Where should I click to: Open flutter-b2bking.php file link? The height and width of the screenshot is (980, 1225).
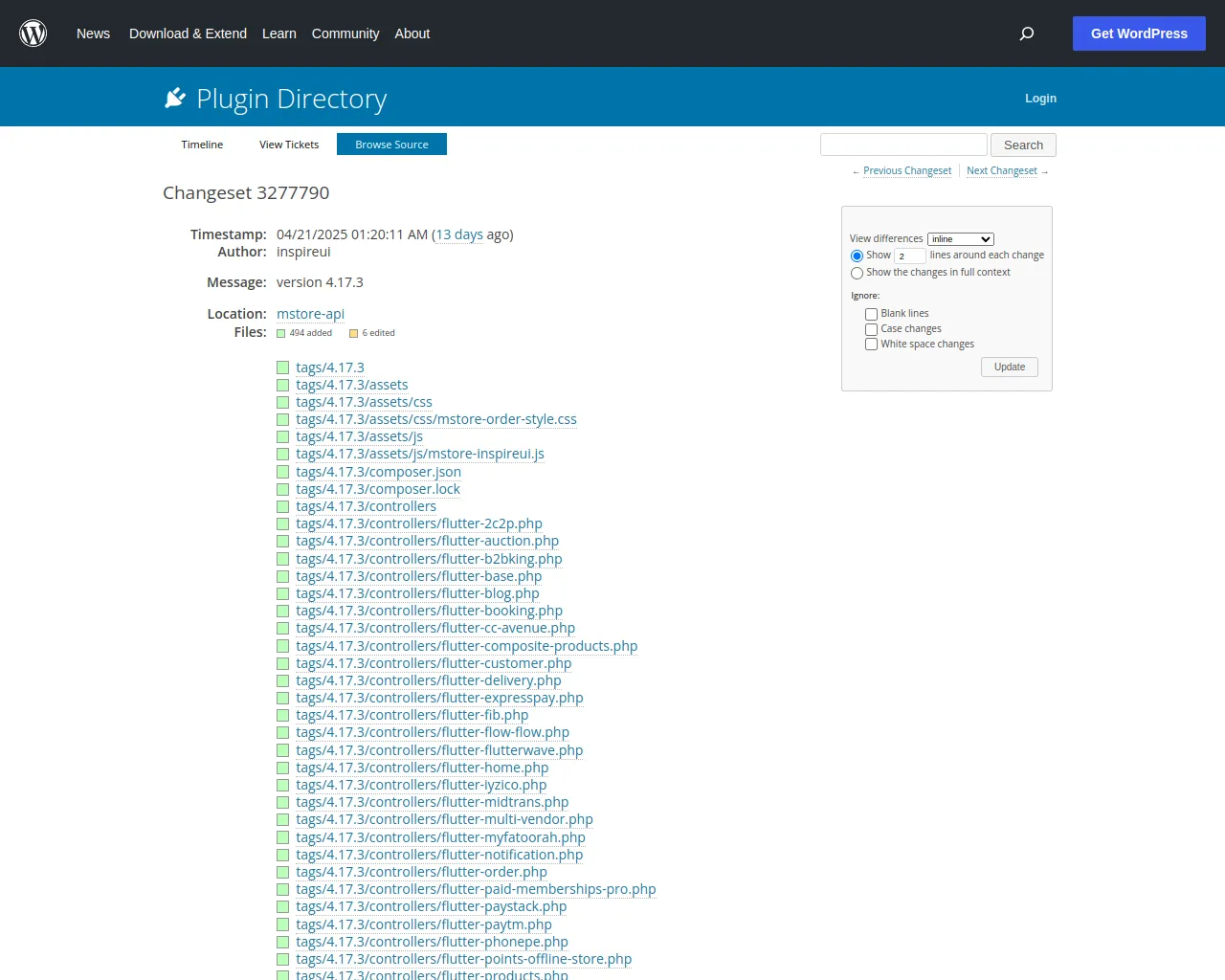click(429, 559)
